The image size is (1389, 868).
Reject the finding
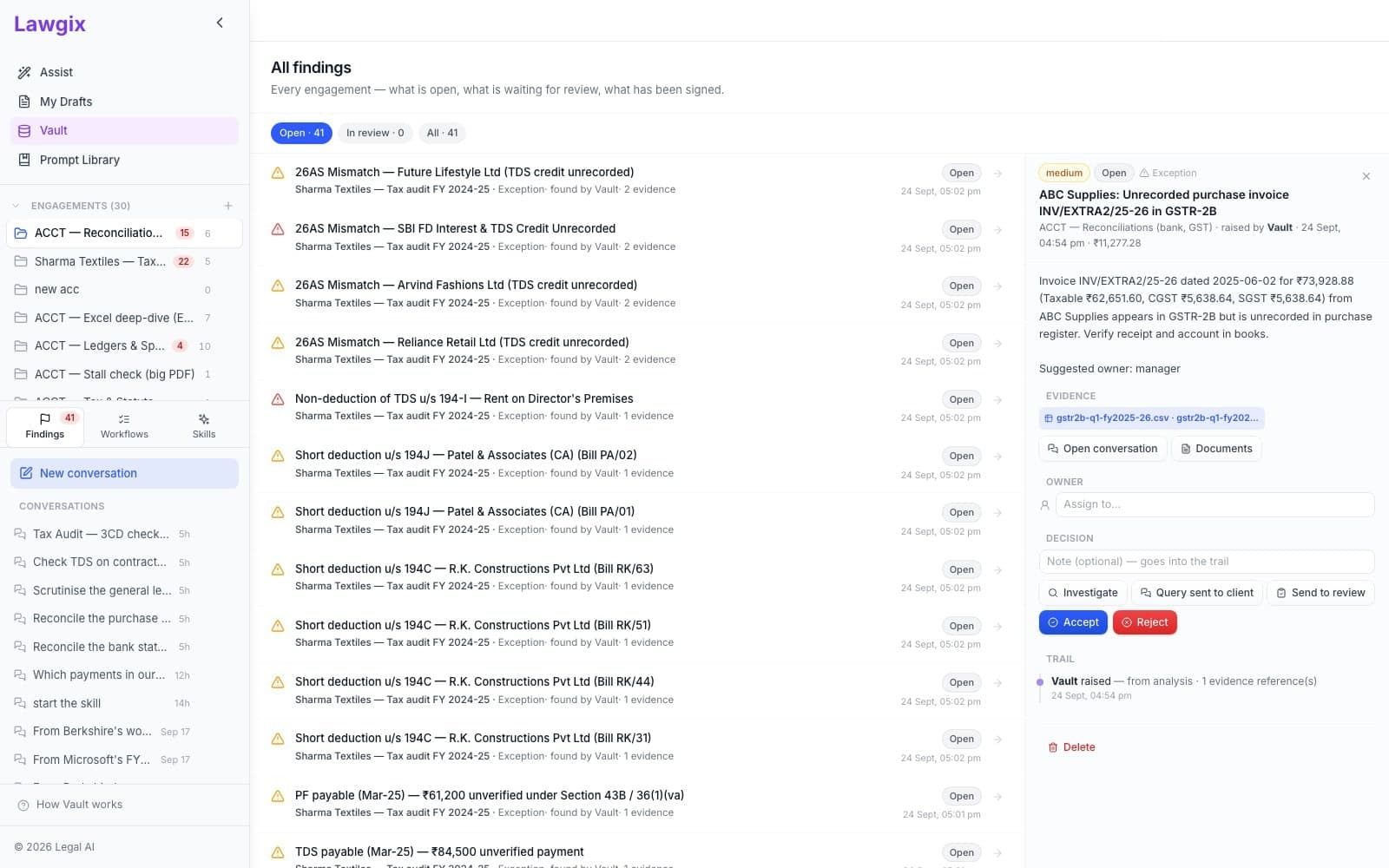[x=1145, y=622]
